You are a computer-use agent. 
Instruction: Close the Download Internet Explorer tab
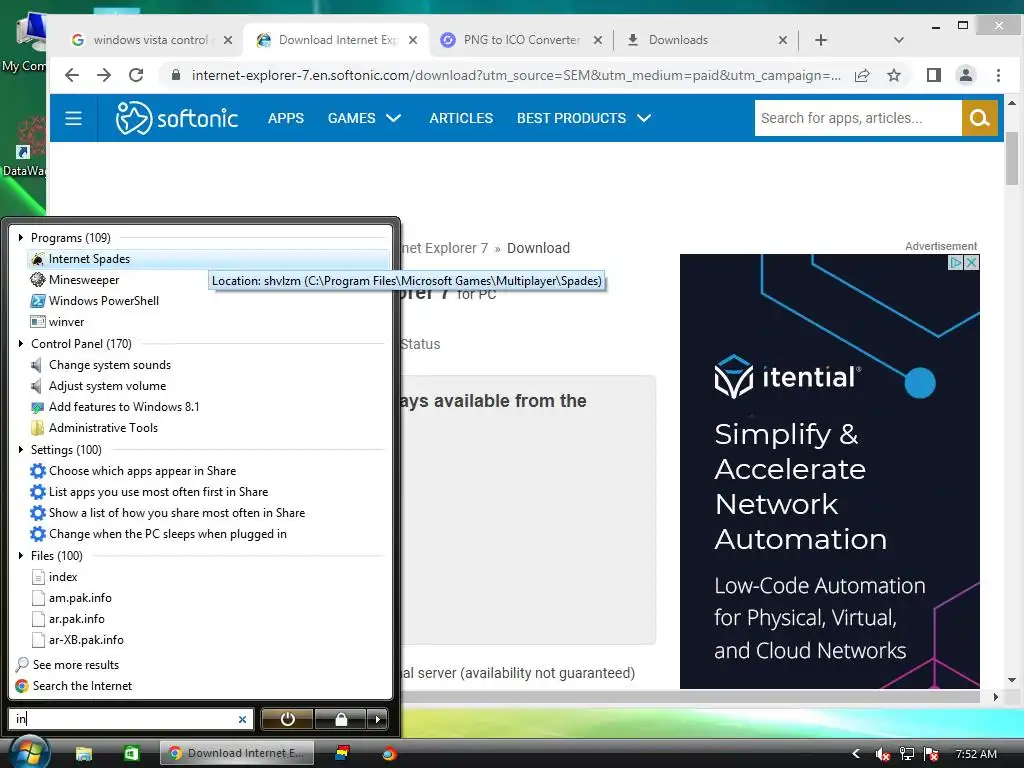(413, 40)
